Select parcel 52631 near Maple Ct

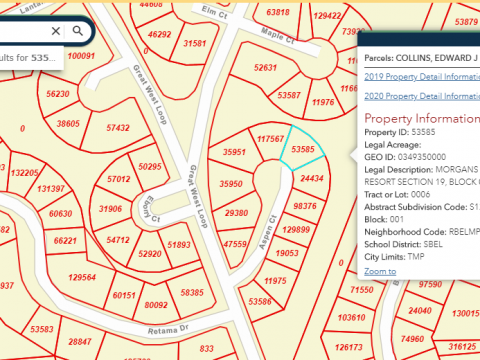coord(265,68)
